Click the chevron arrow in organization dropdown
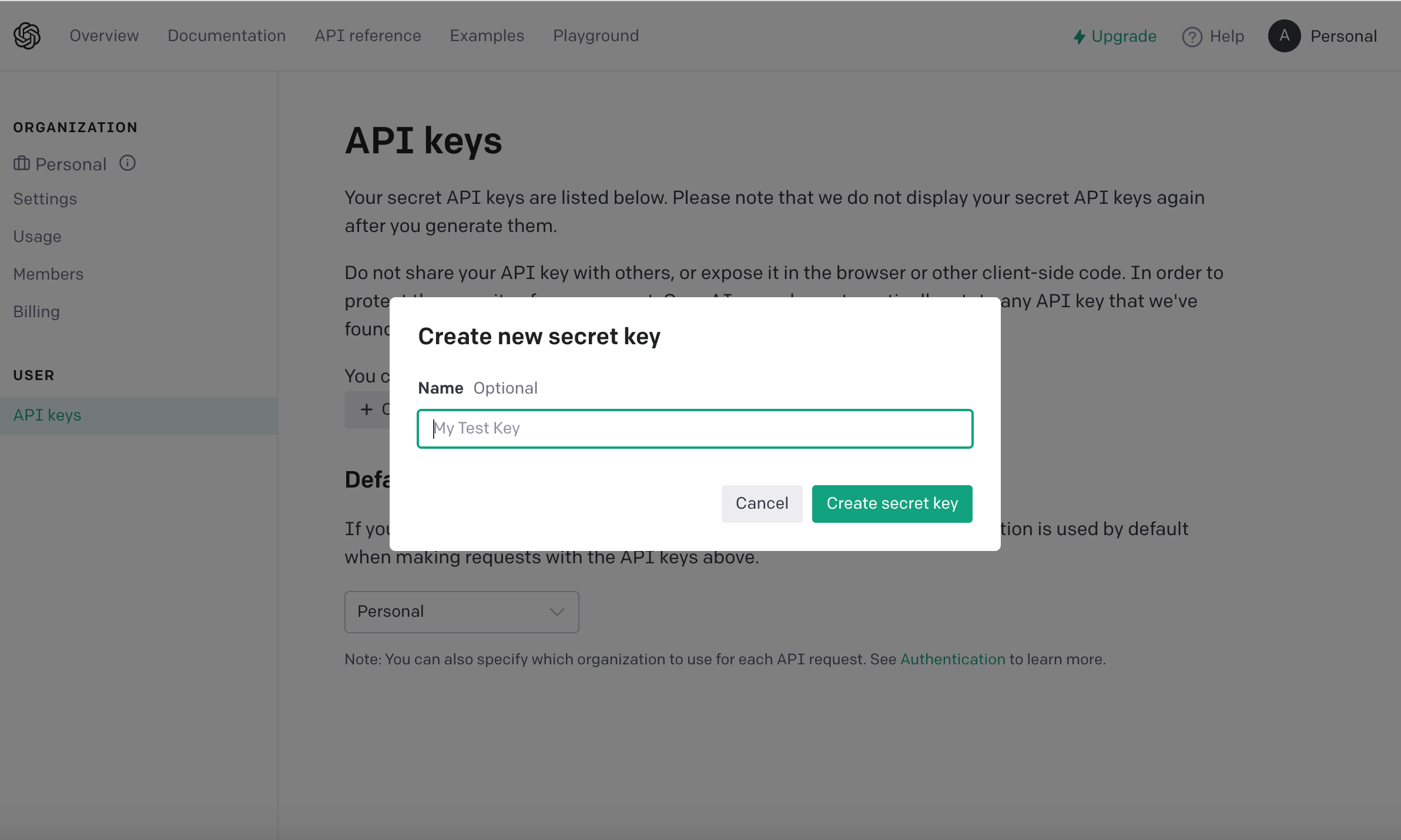Viewport: 1401px width, 840px height. pyautogui.click(x=557, y=612)
